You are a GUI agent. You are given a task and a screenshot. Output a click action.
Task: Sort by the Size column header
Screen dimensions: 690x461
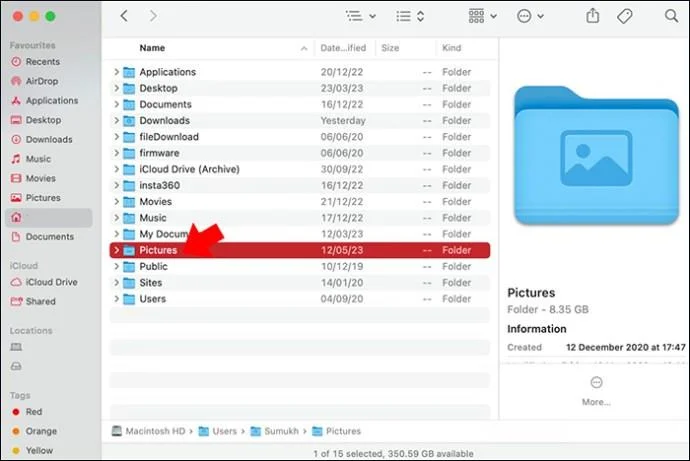pyautogui.click(x=390, y=48)
